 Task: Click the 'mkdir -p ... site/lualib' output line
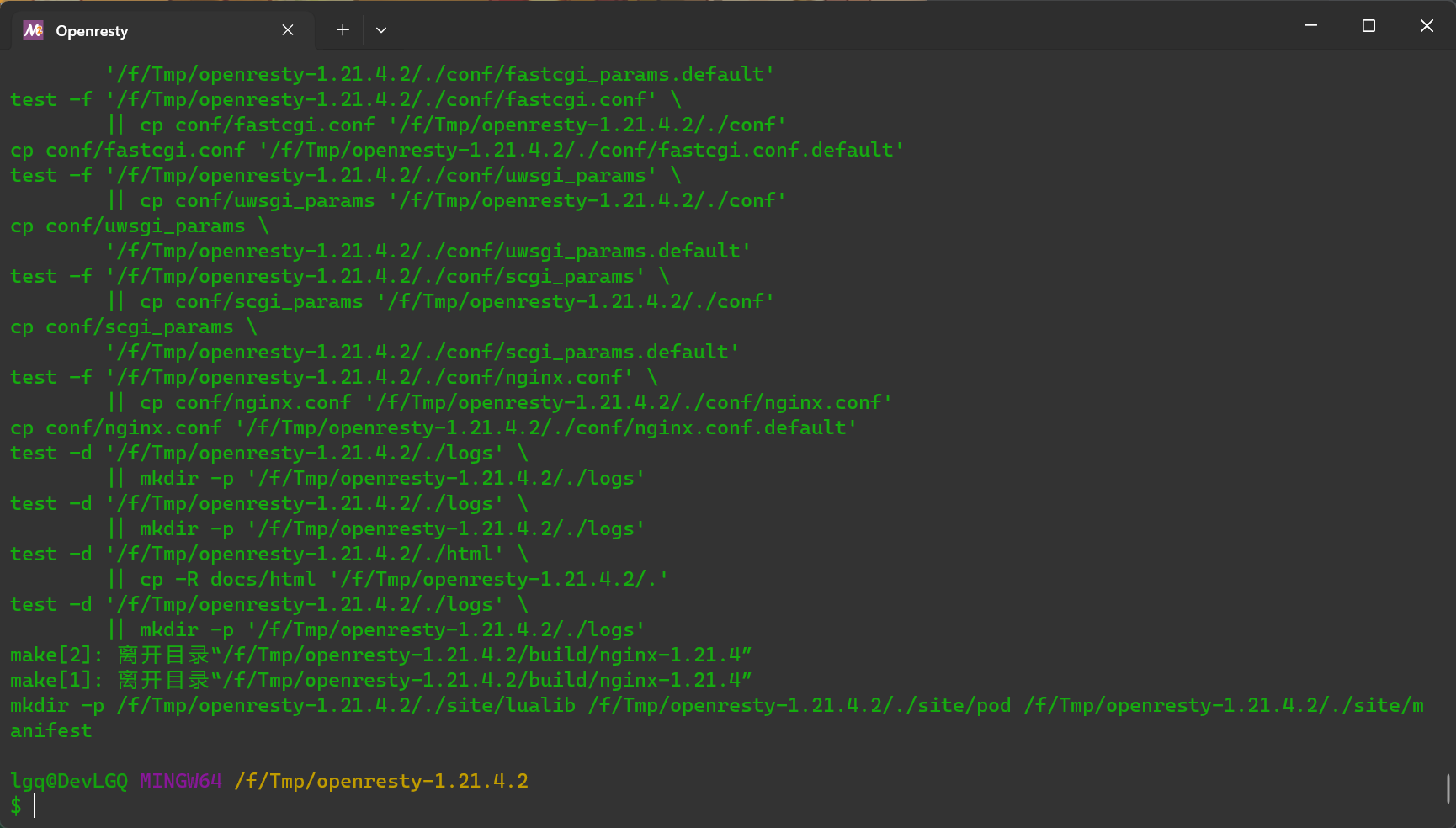(717, 705)
